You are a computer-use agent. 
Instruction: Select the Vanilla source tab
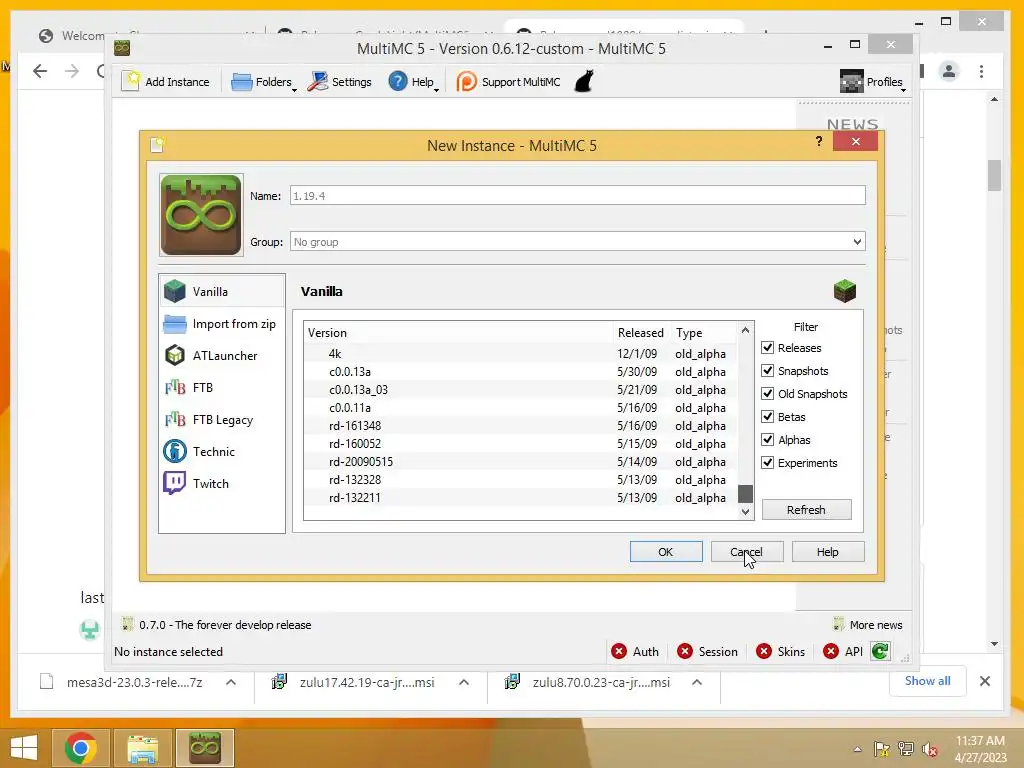pos(222,291)
